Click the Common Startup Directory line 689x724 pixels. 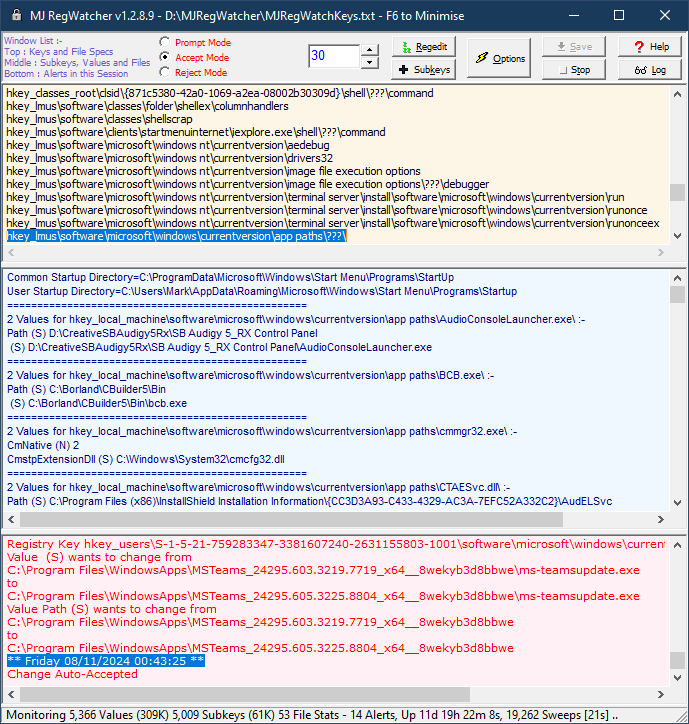point(230,278)
